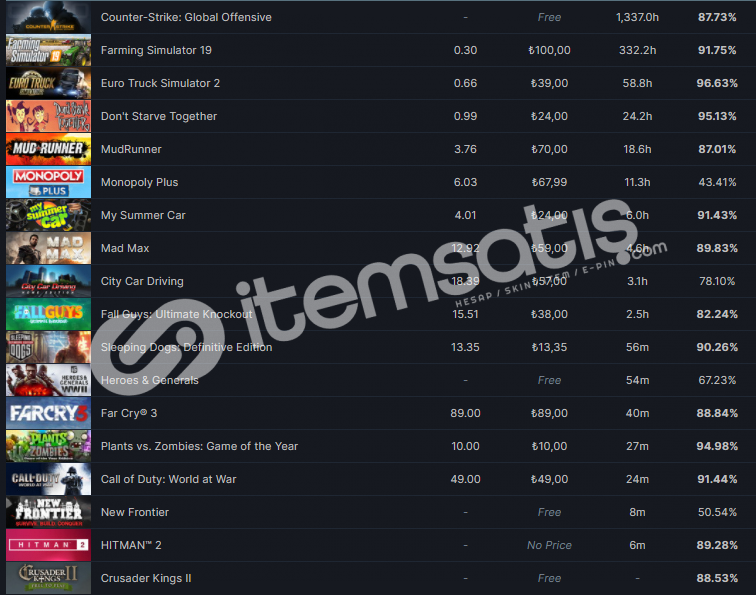Select the Euro Truck Simulator 2 thumbnail
Screen dimensions: 756x595
[48, 83]
